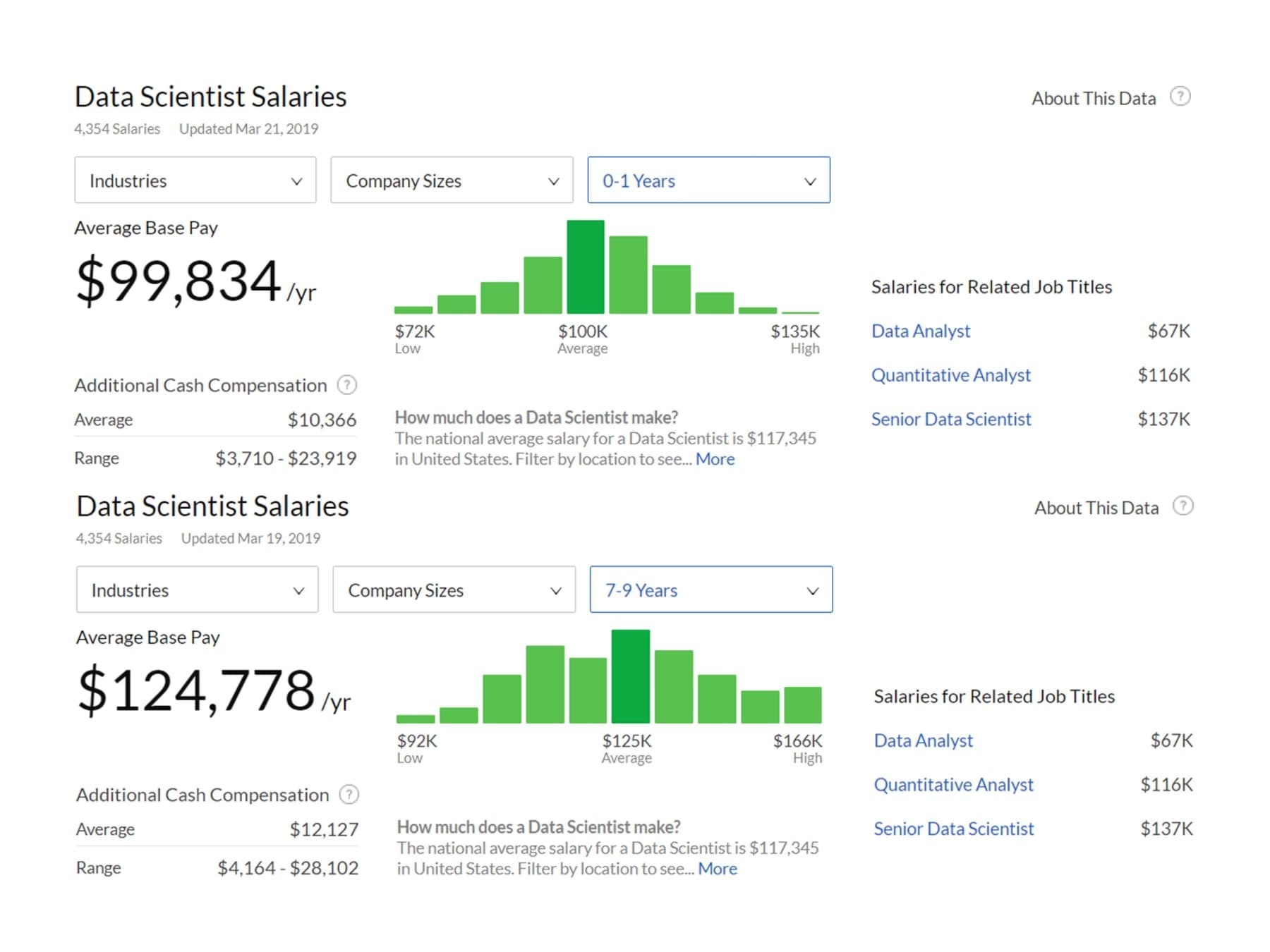
Task: Open the top Company Sizes dropdown
Action: point(452,181)
